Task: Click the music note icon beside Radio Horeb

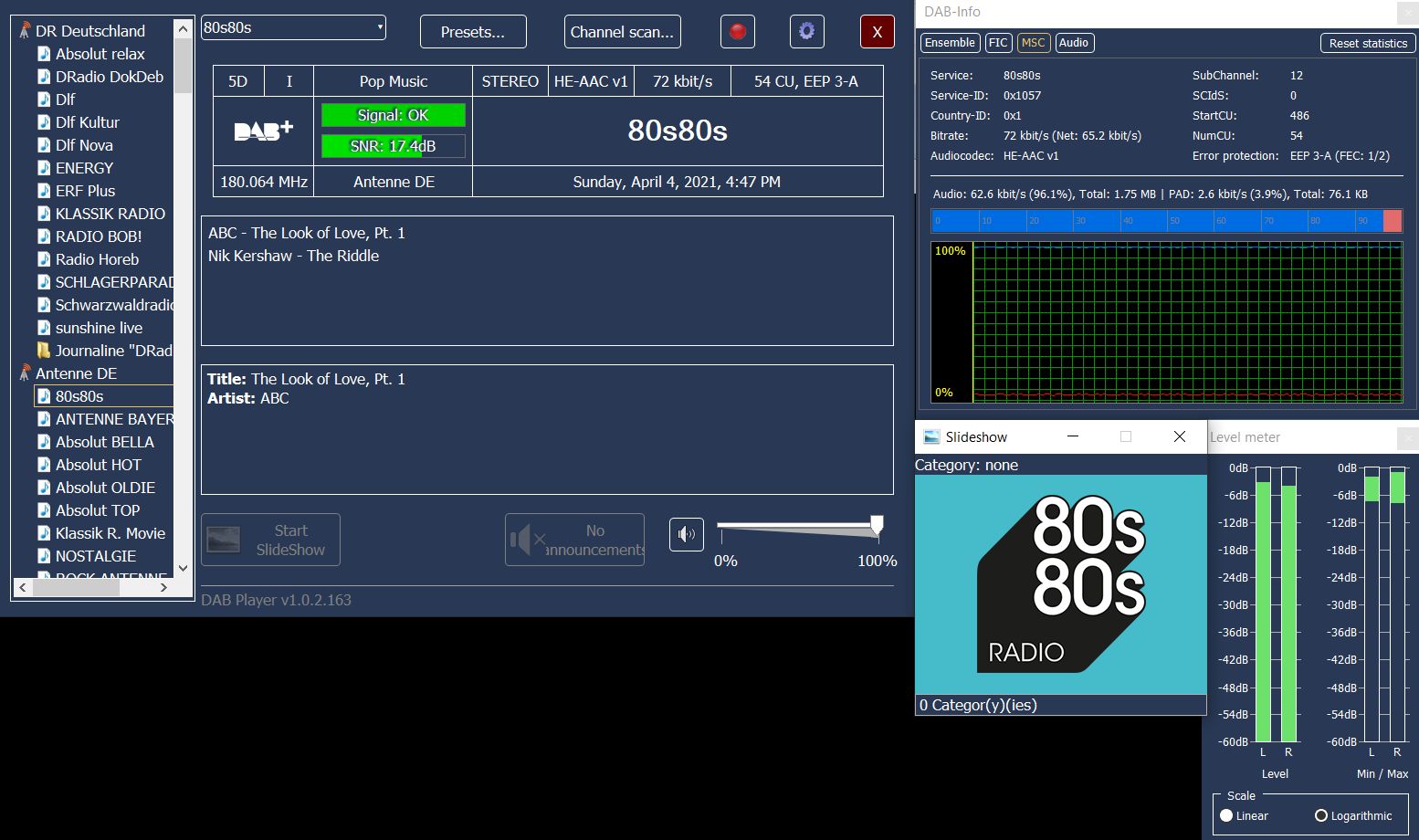Action: click(44, 259)
